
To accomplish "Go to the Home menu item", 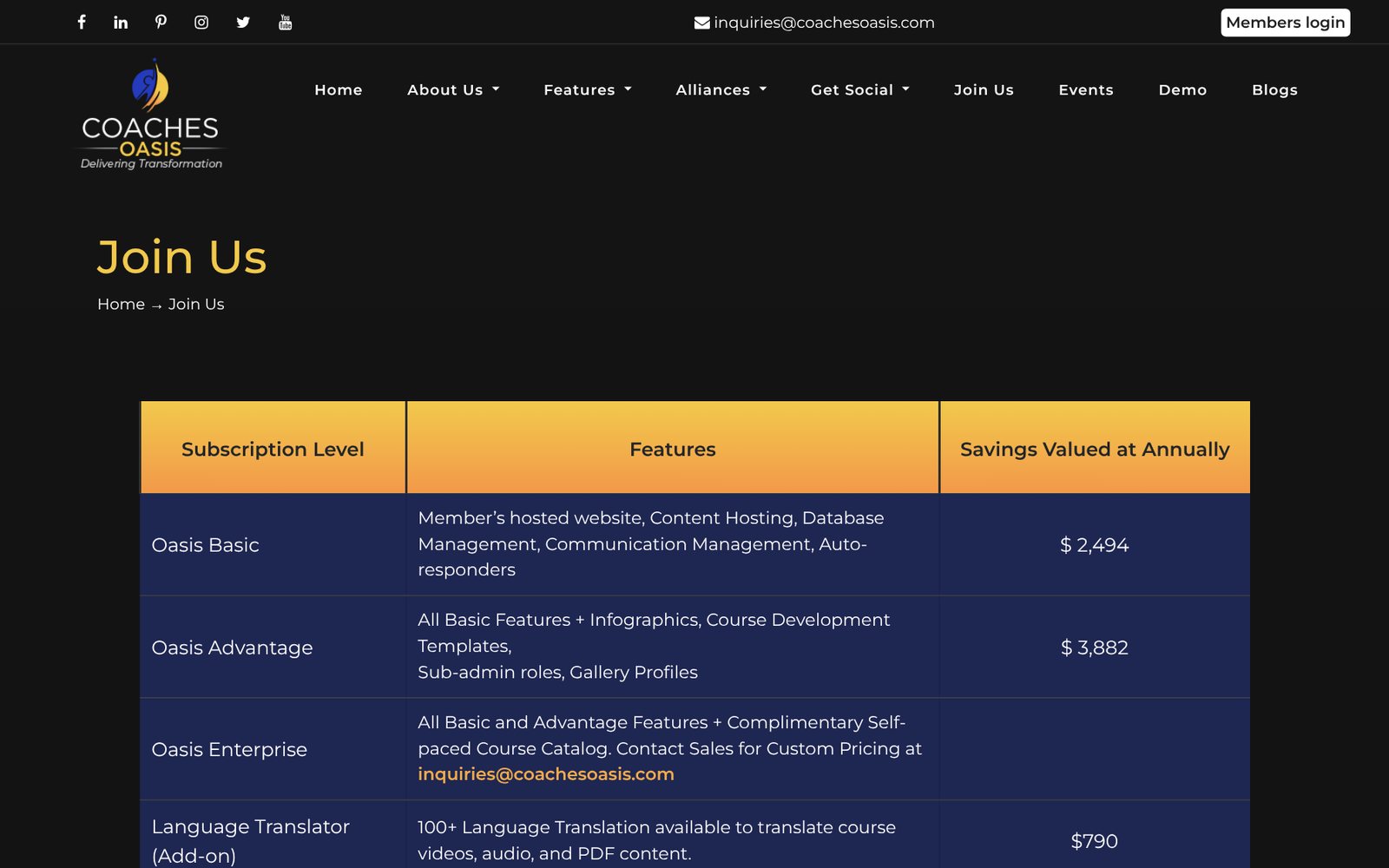I will (339, 89).
